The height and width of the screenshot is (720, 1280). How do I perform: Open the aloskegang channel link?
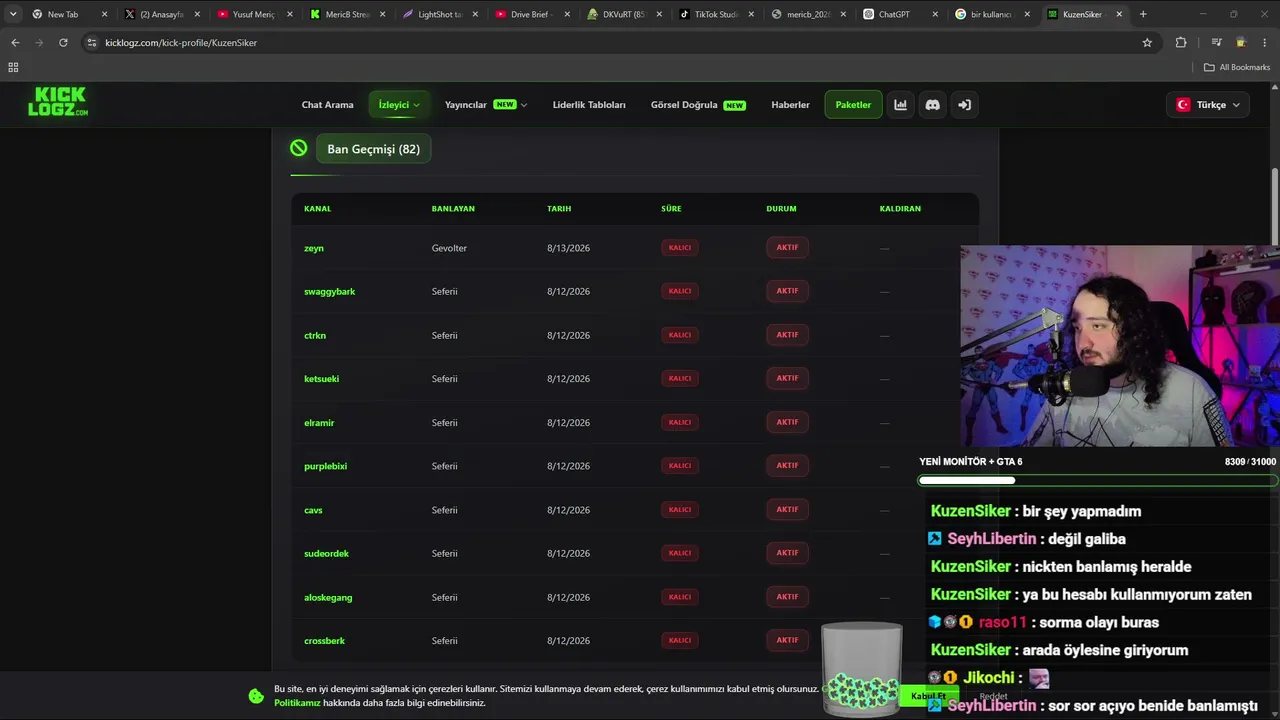tap(328, 597)
